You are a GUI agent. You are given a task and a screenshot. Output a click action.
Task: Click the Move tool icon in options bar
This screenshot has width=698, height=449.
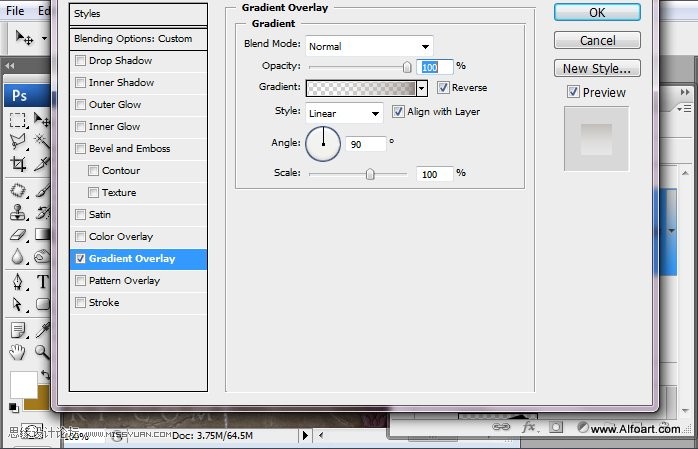tap(24, 38)
